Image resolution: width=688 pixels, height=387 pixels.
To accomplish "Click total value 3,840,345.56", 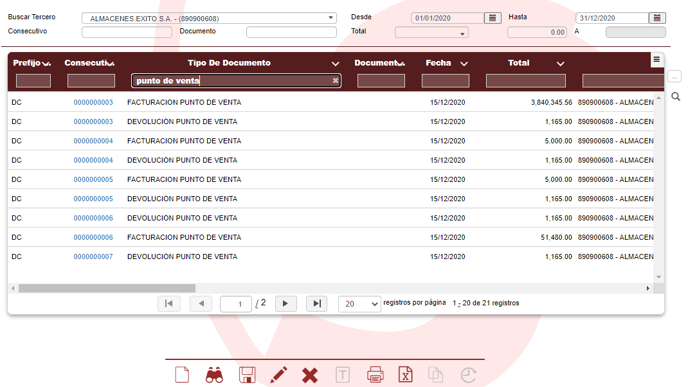I will pyautogui.click(x=551, y=102).
